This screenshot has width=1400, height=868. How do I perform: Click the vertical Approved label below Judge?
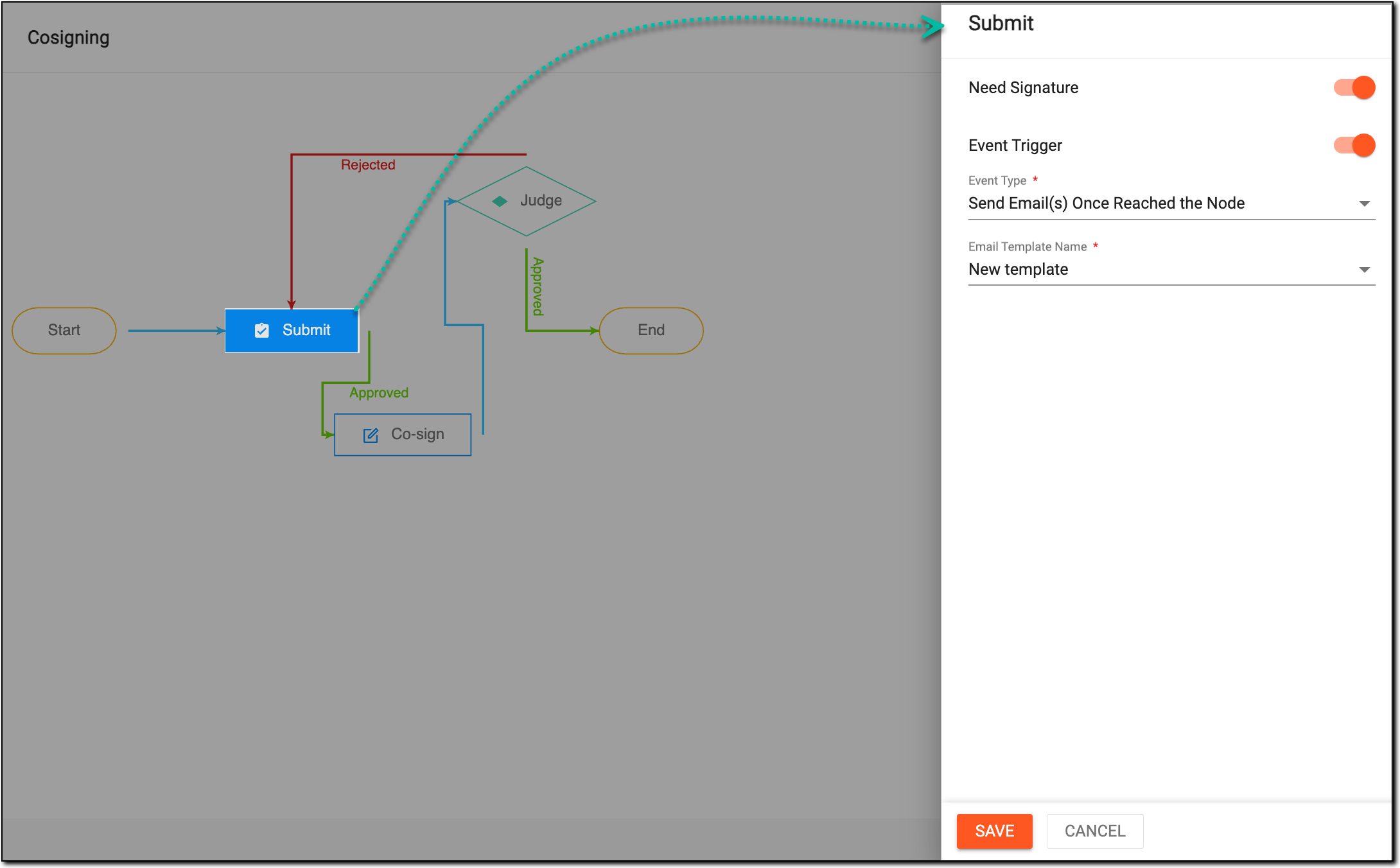pyautogui.click(x=538, y=286)
